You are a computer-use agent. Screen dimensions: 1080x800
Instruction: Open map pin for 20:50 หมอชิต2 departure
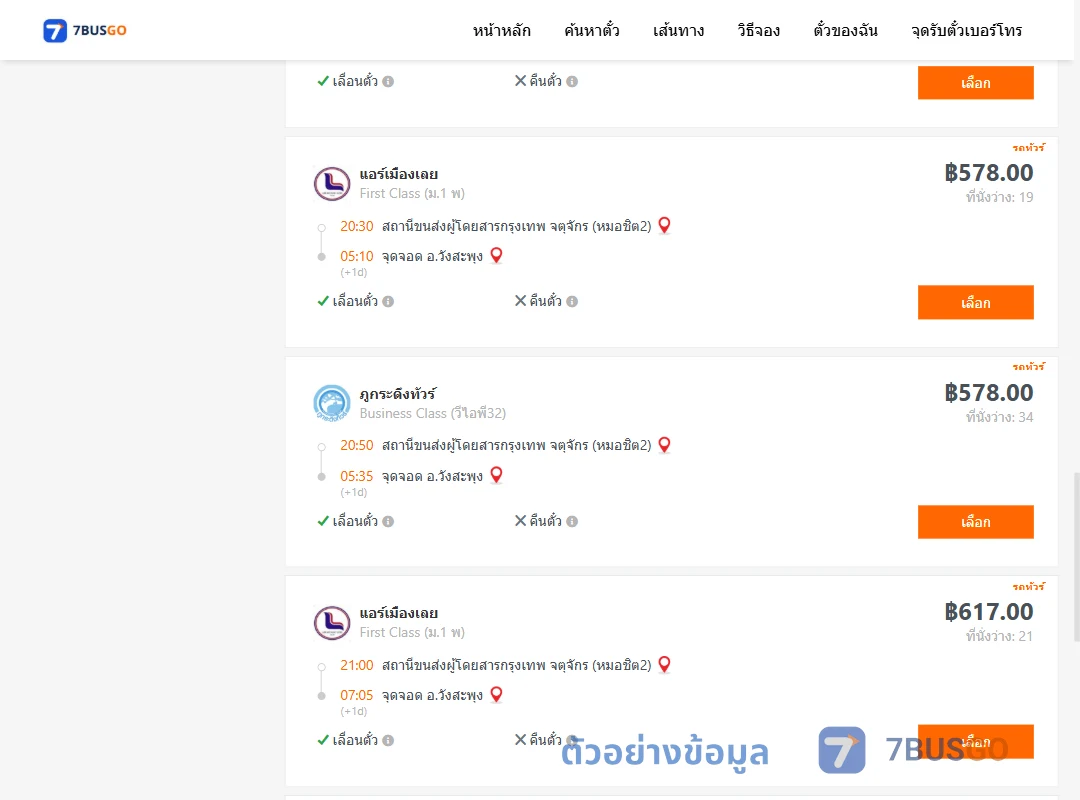click(x=665, y=445)
